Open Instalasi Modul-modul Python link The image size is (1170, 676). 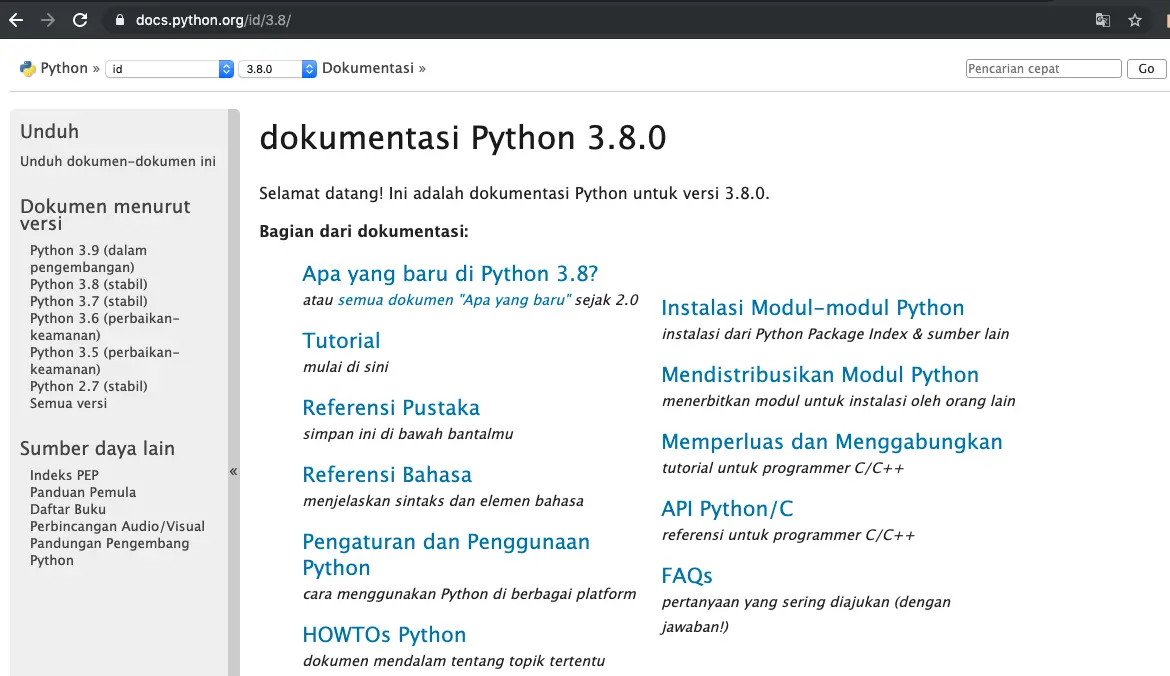point(812,308)
